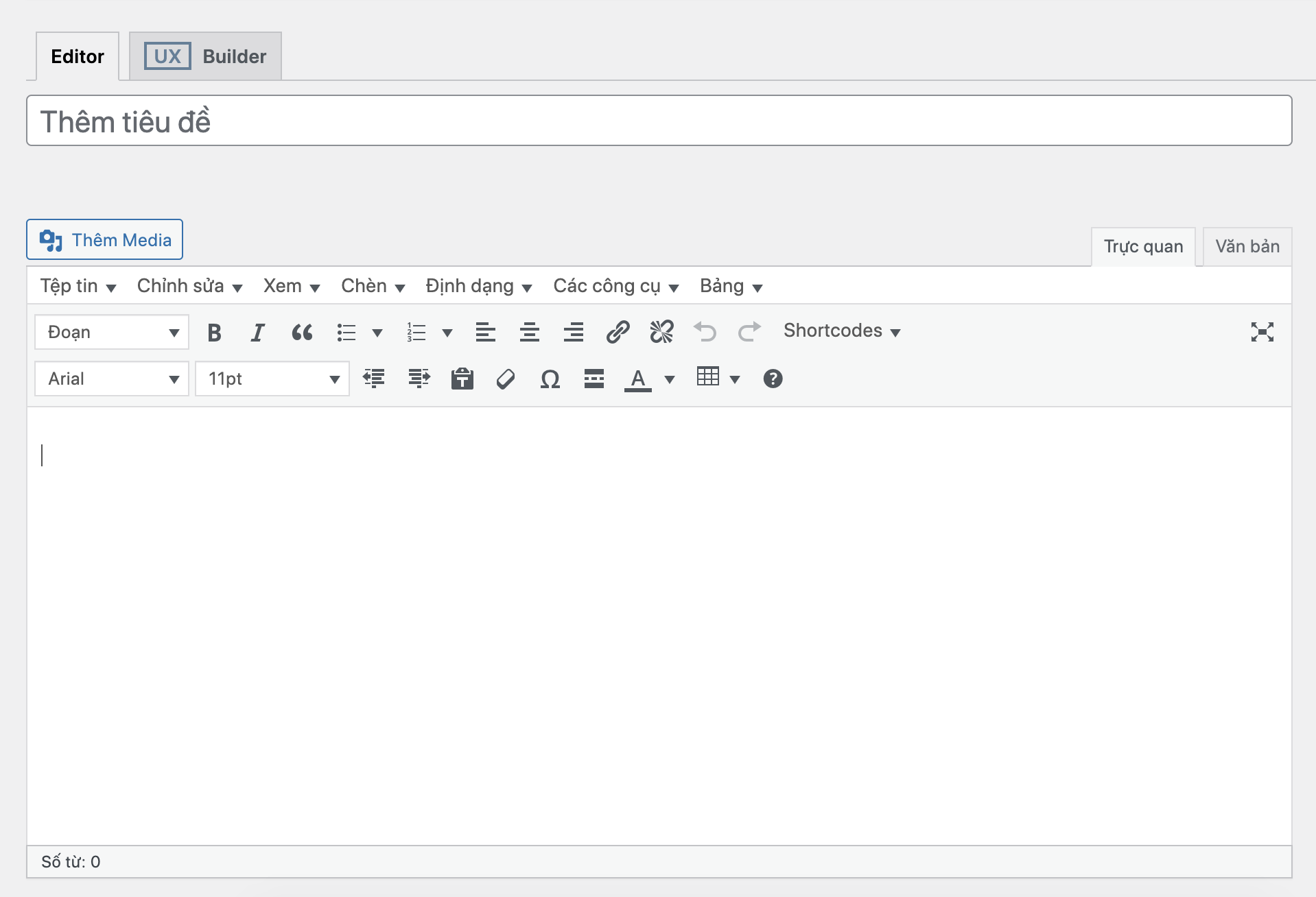Insert horizontal line
Image resolution: width=1316 pixels, height=897 pixels.
coord(594,379)
